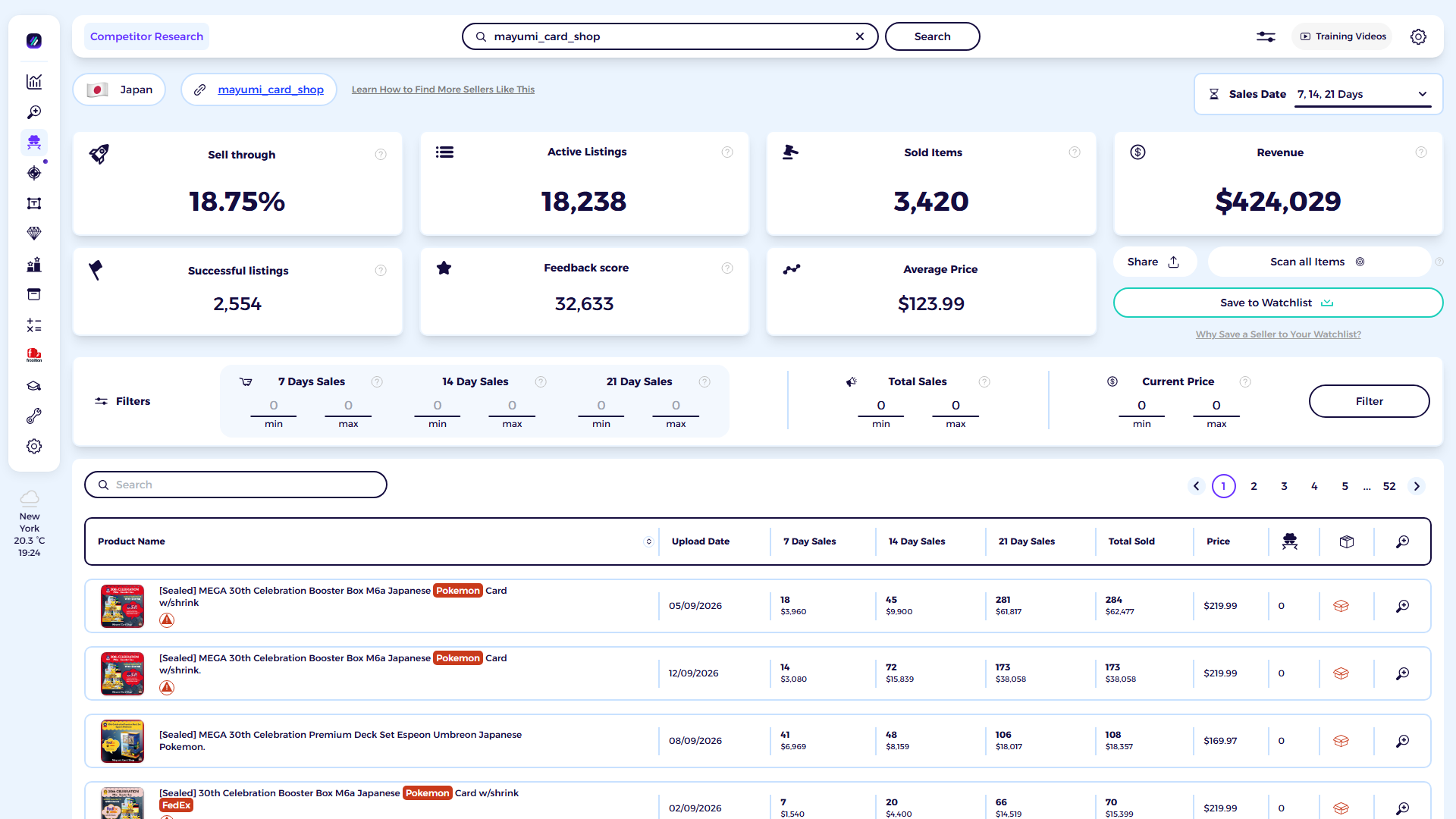Image resolution: width=1456 pixels, height=819 pixels.
Task: Clear the mayumi_card_shop search text
Action: [860, 36]
